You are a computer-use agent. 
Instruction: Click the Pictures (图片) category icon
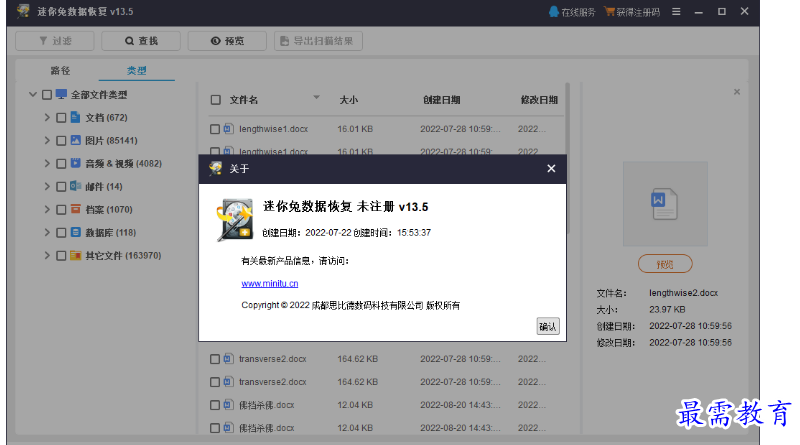(x=76, y=140)
